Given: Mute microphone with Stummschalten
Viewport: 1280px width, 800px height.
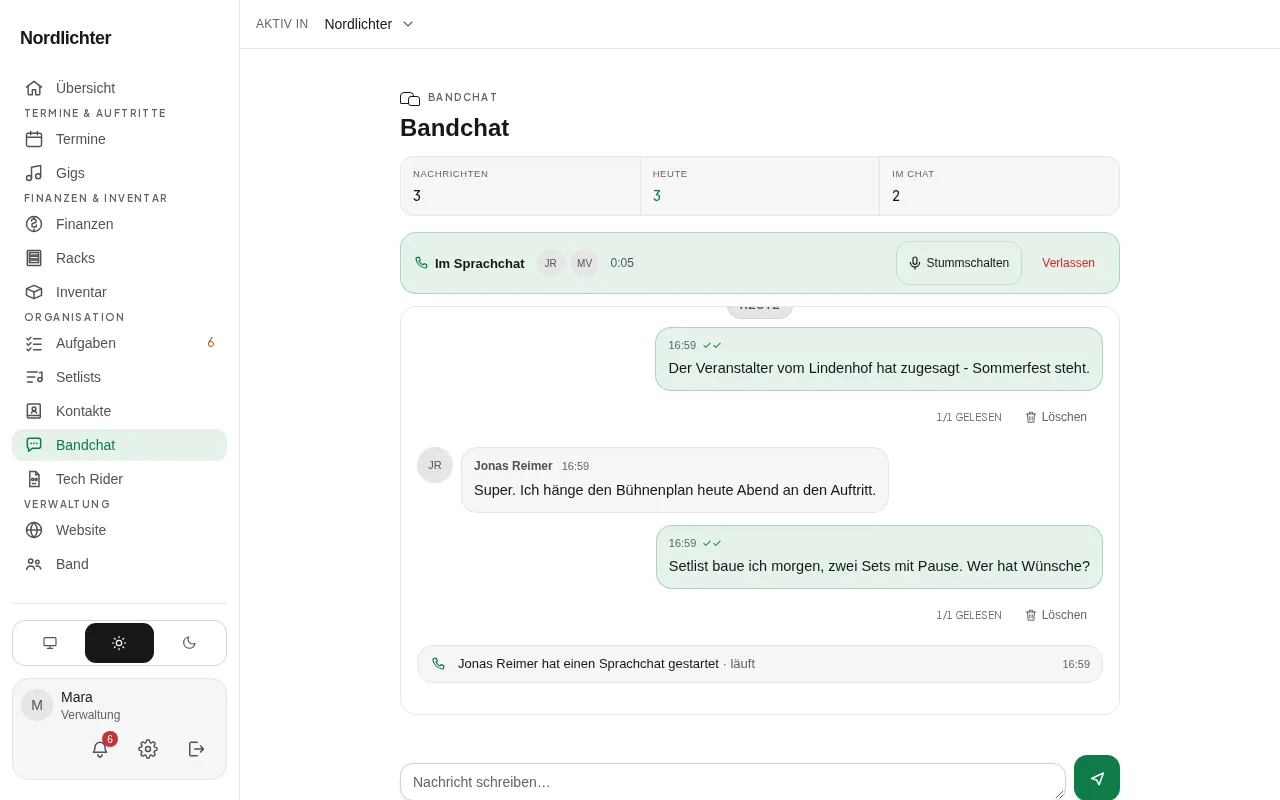Looking at the screenshot, I should [959, 263].
